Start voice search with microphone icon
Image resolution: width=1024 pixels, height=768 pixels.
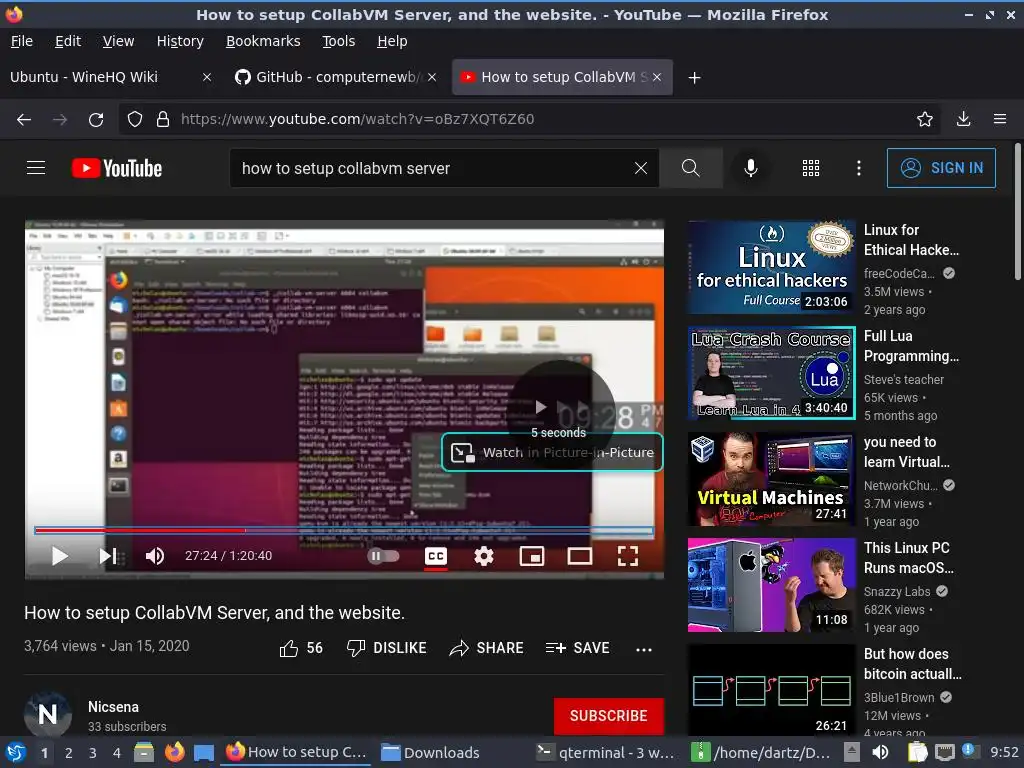coord(751,168)
